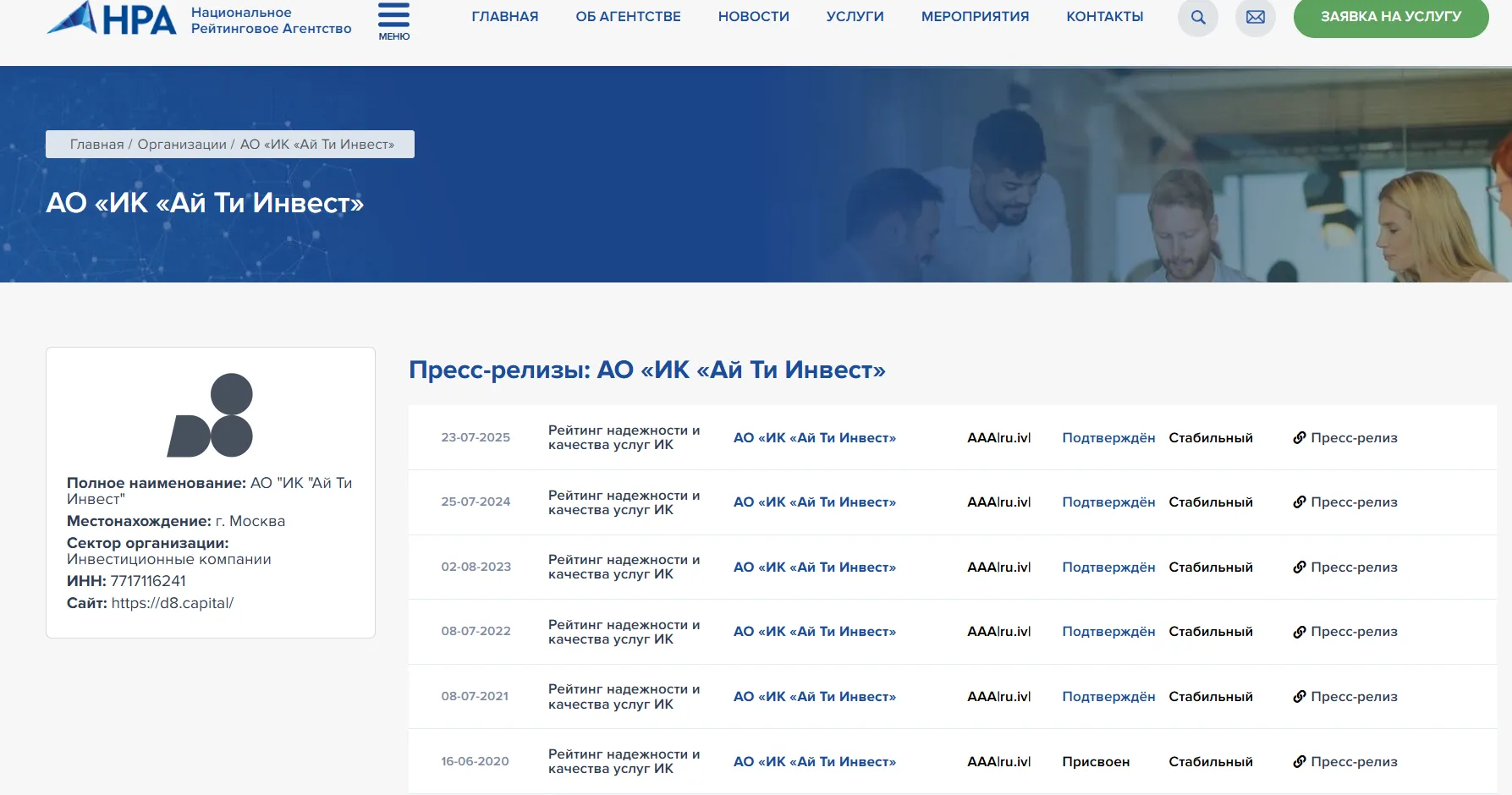Open company link in 02-08-2023 row
Viewport: 1512px width, 795px height.
[814, 567]
